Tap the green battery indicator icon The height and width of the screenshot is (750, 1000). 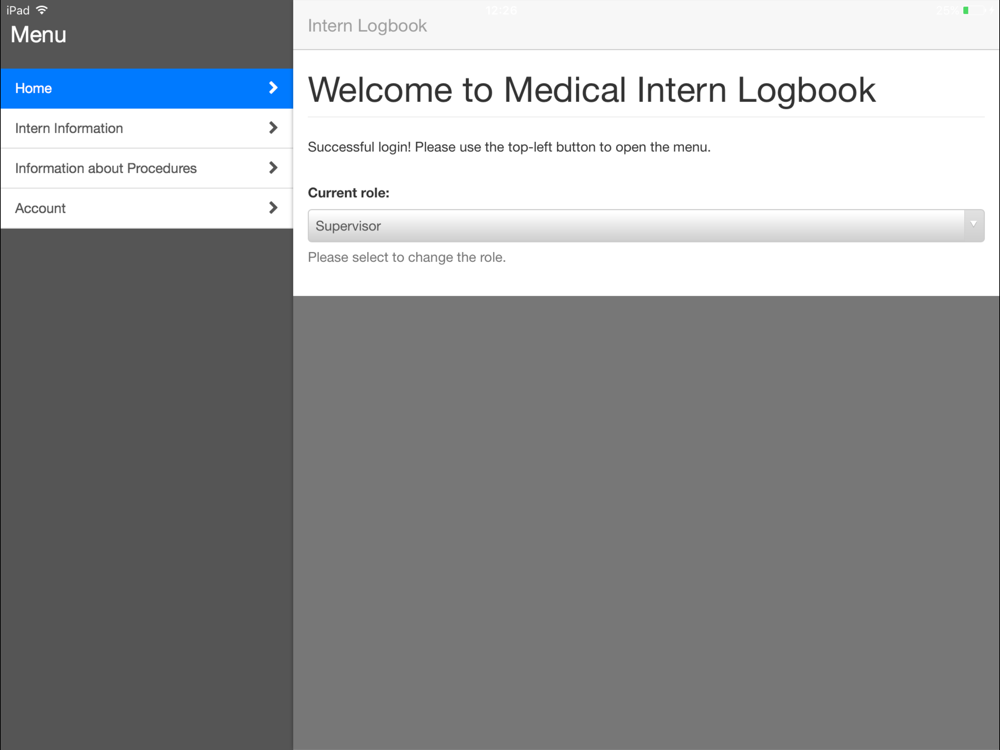pos(973,10)
